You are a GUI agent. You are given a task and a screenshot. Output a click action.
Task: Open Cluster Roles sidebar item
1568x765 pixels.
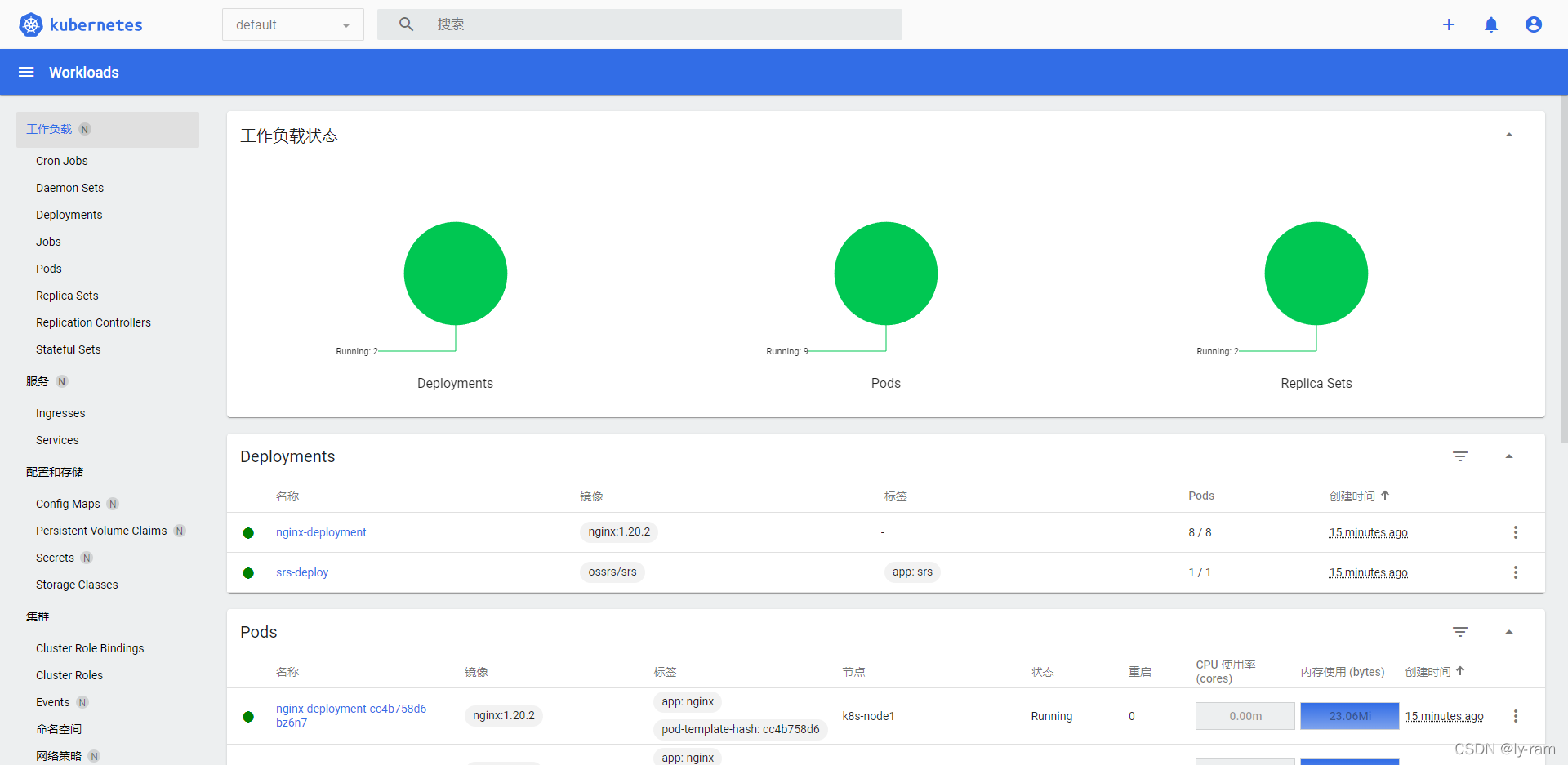click(69, 675)
